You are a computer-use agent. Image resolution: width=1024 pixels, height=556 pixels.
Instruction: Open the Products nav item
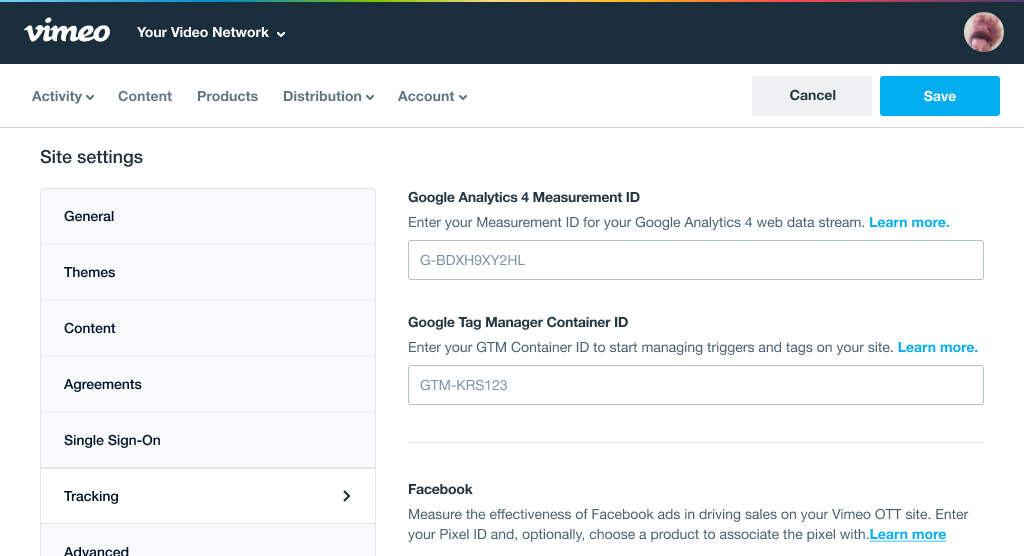click(x=227, y=96)
